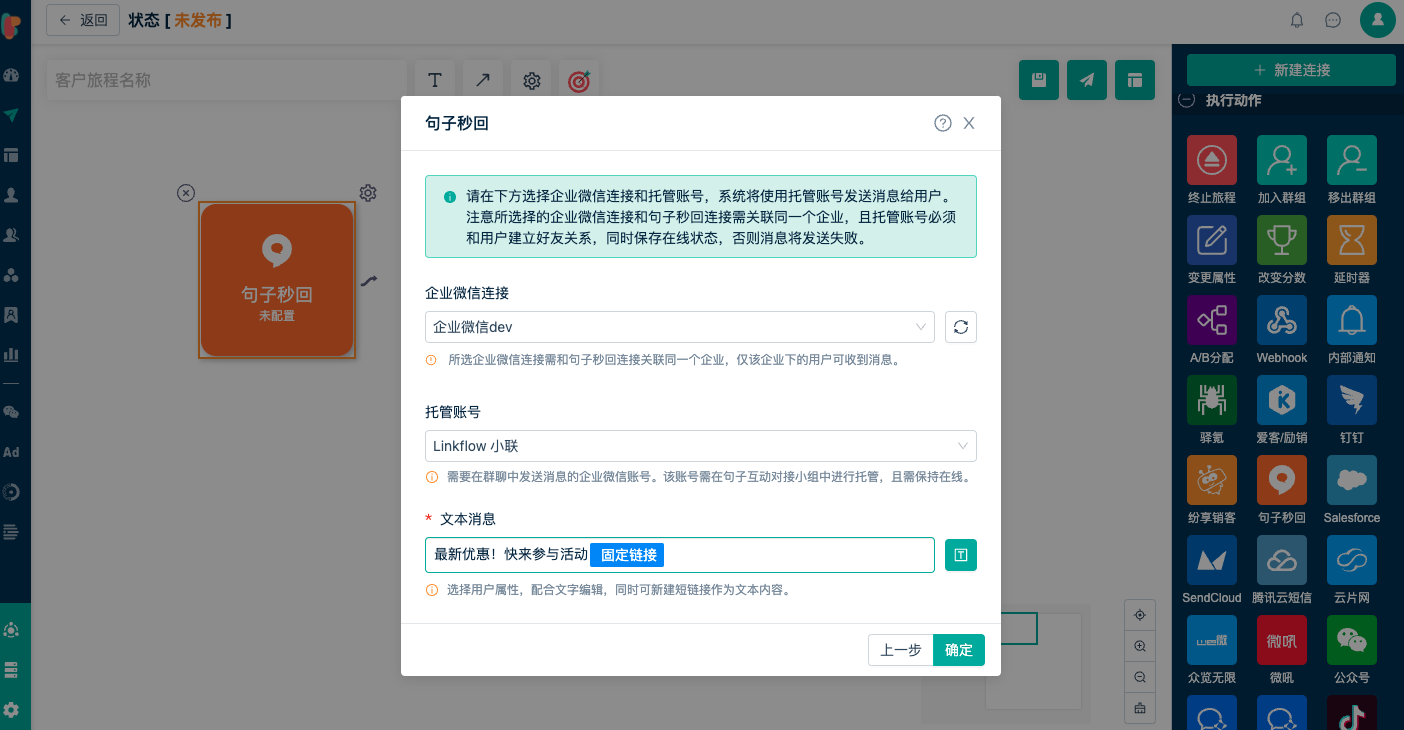Screen dimensions: 1404x730
Task: Select the 众览无限 action icon
Action: [x=1212, y=640]
